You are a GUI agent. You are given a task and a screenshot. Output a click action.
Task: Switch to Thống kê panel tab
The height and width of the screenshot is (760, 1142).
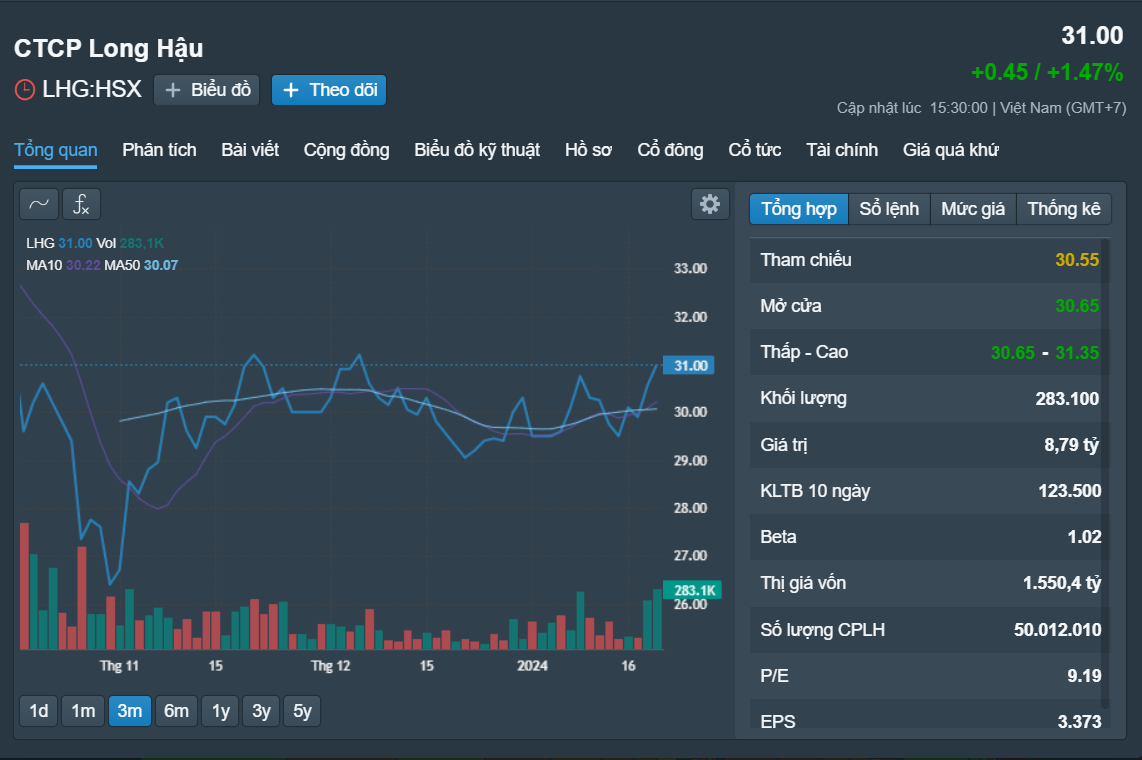[x=1064, y=209]
